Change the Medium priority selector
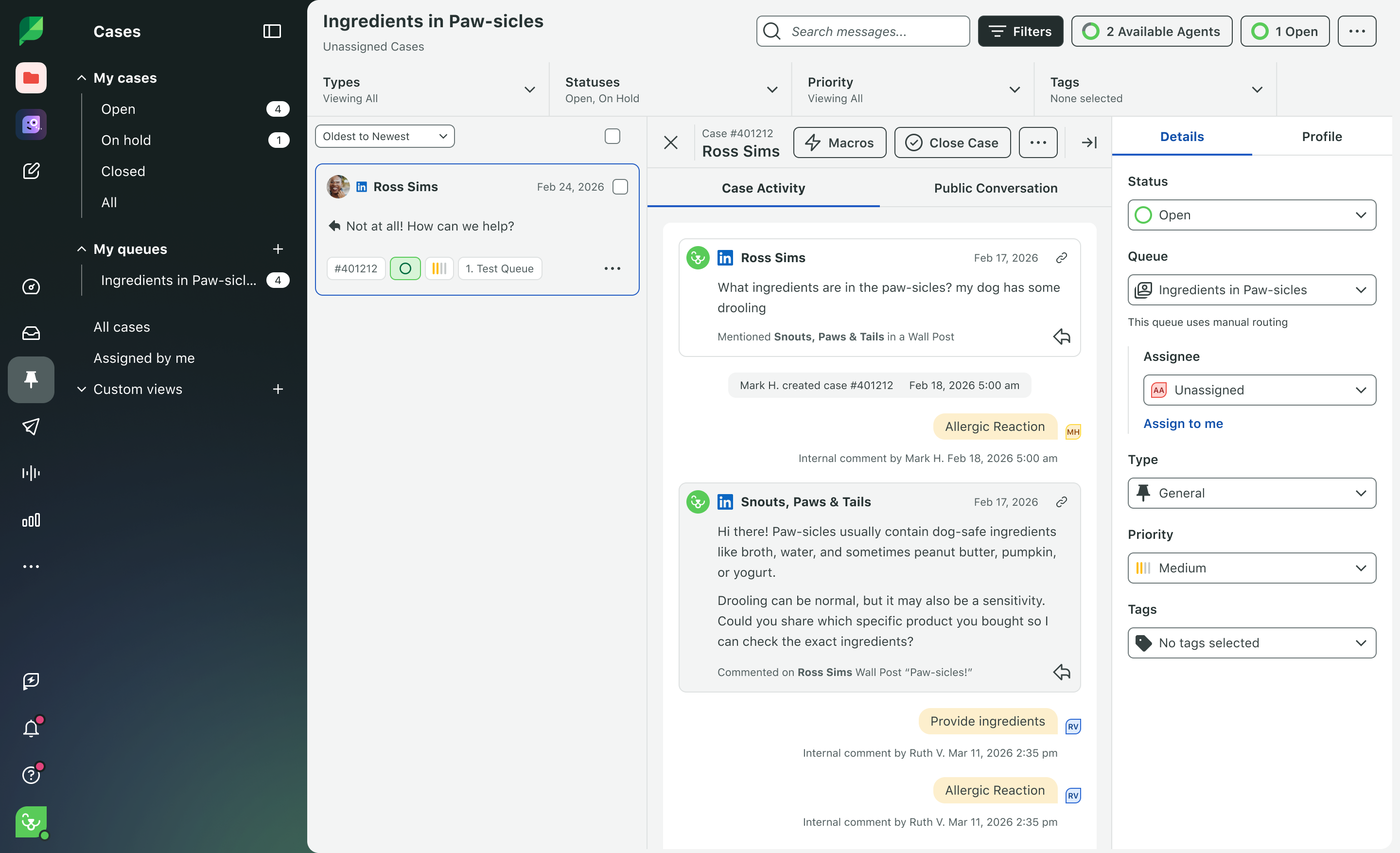Screen dimensions: 1400x853 [x=1251, y=568]
